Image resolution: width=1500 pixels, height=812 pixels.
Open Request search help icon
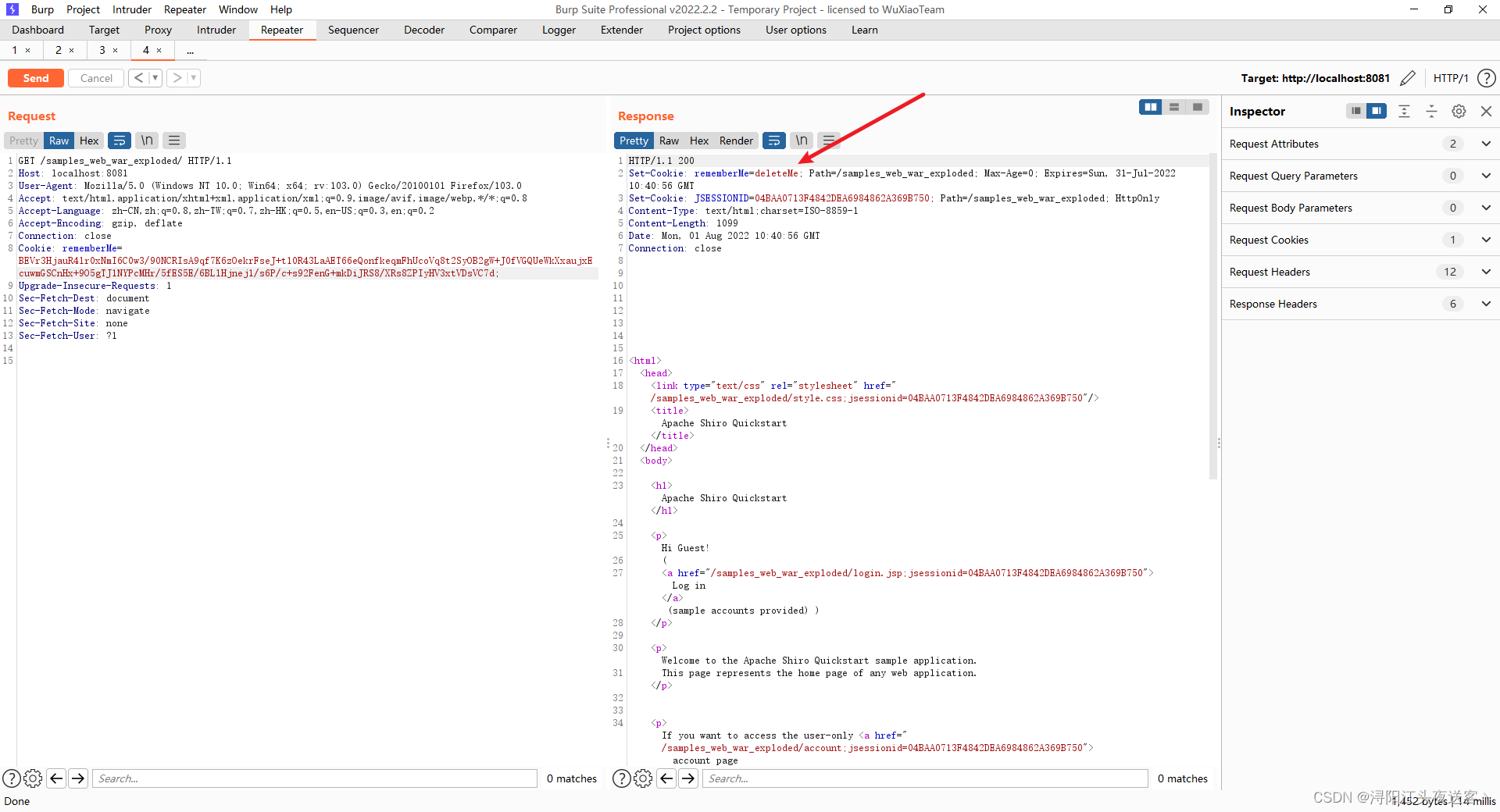[12, 778]
